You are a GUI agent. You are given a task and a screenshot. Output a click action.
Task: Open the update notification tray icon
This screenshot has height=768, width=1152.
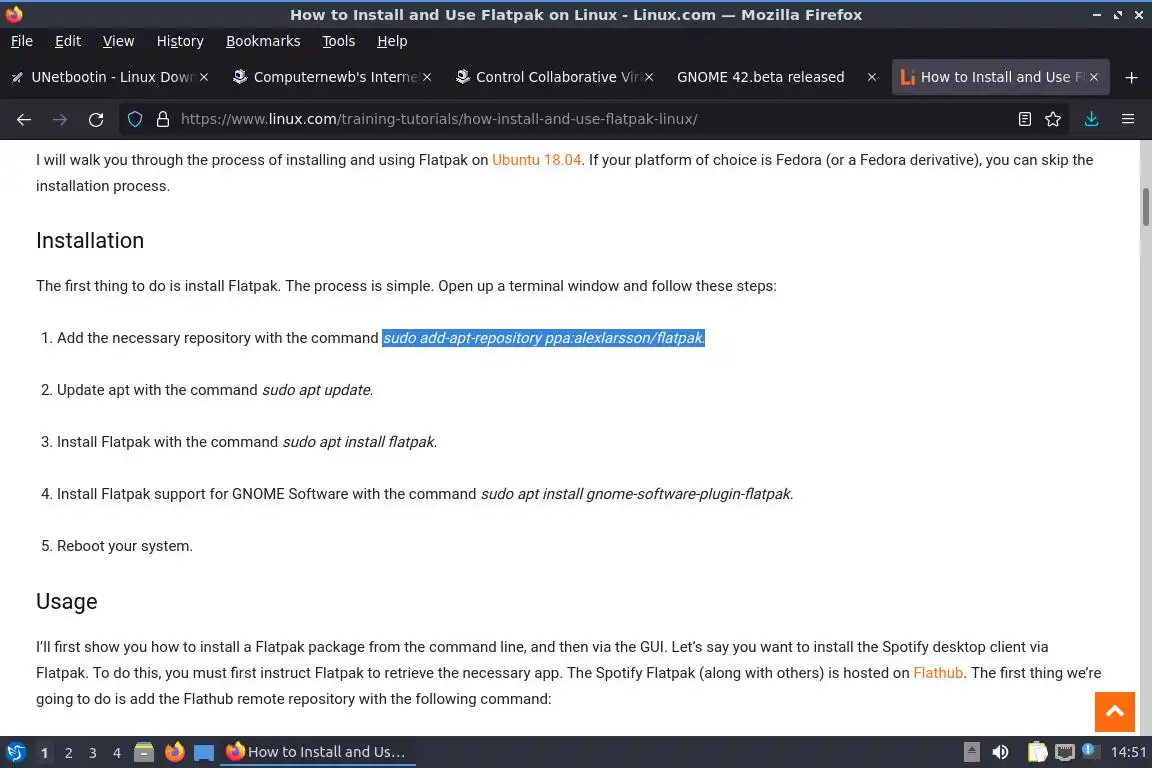pyautogui.click(x=1090, y=751)
